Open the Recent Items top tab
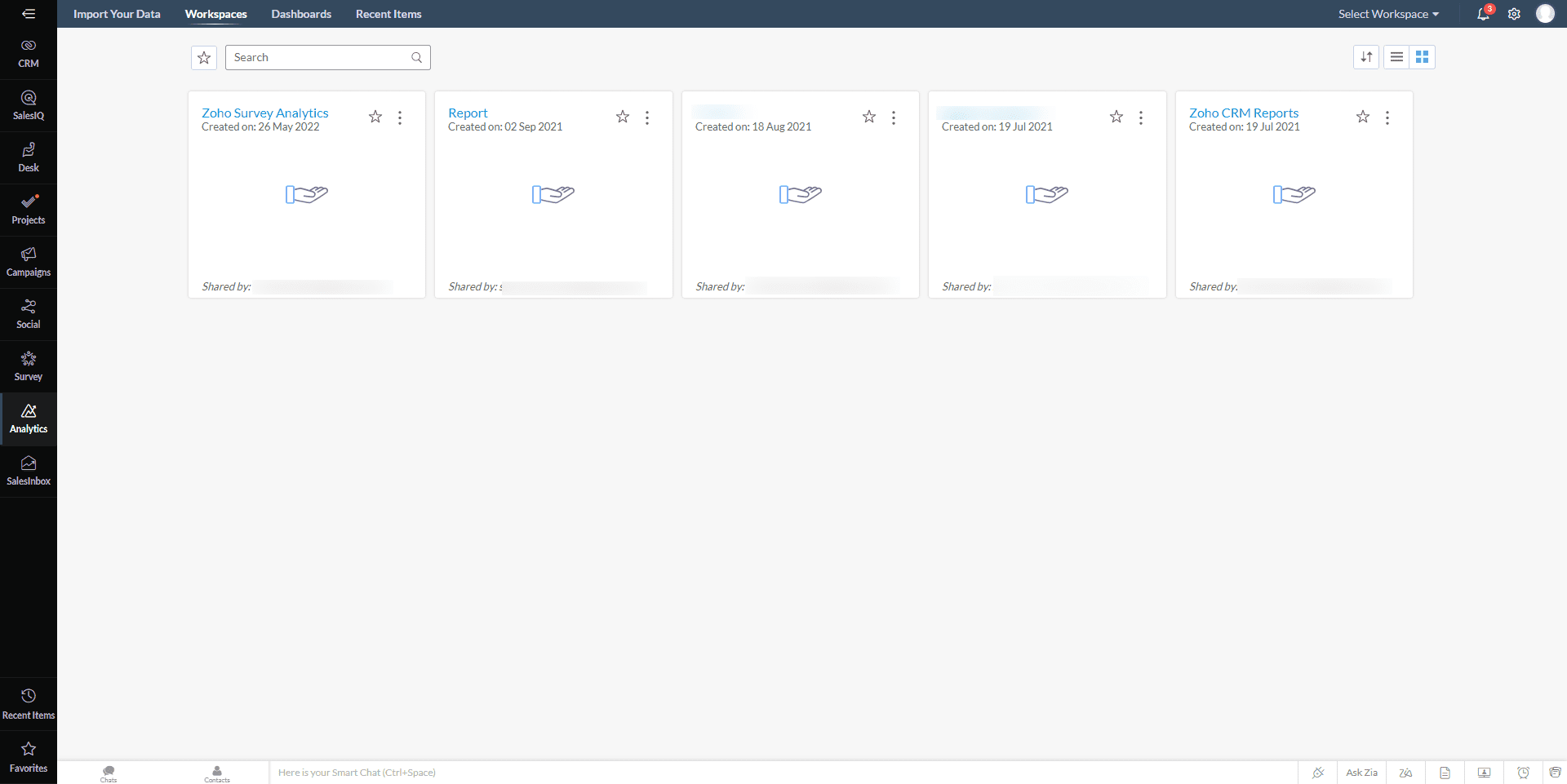The image size is (1567, 784). 388,14
